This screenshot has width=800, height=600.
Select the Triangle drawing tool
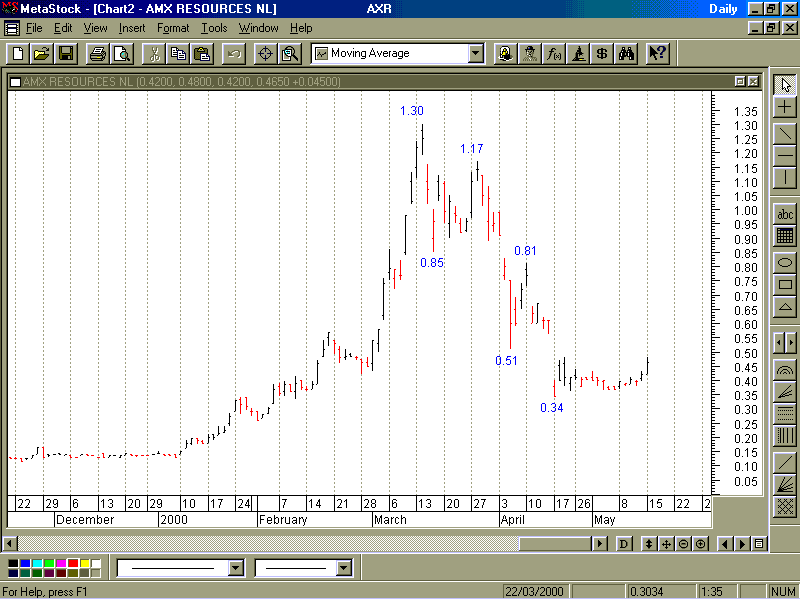pos(785,307)
